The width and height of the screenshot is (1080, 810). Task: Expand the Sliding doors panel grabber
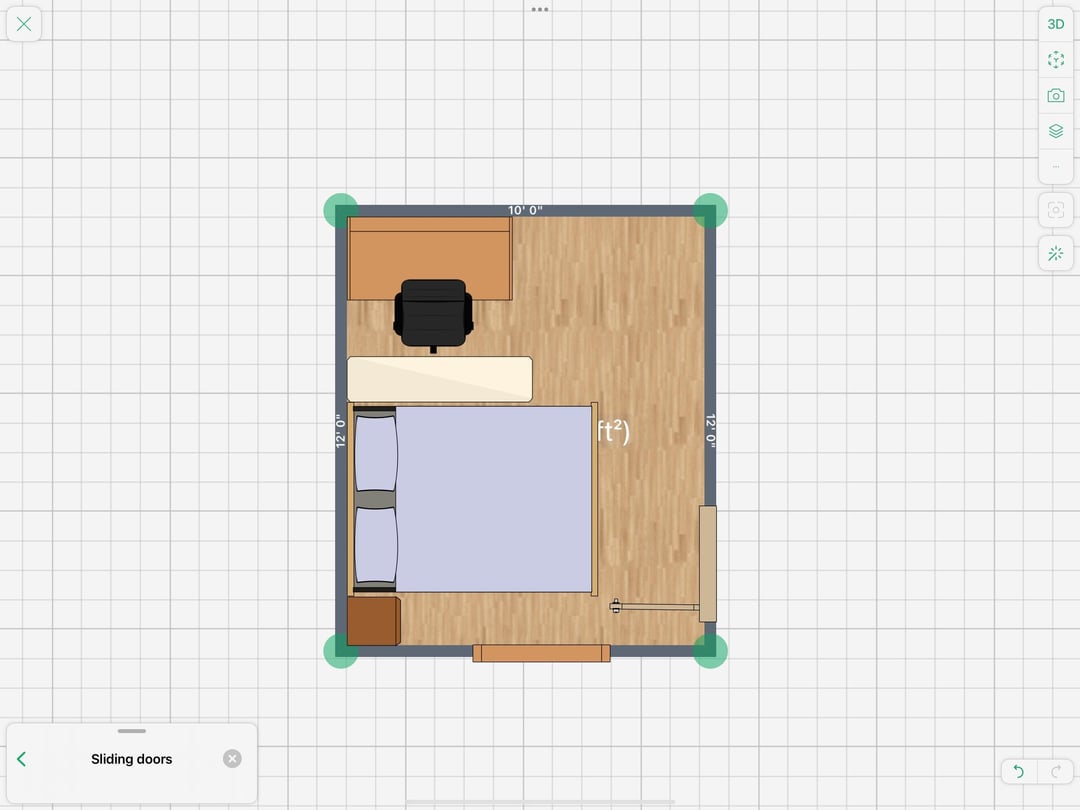pos(131,731)
